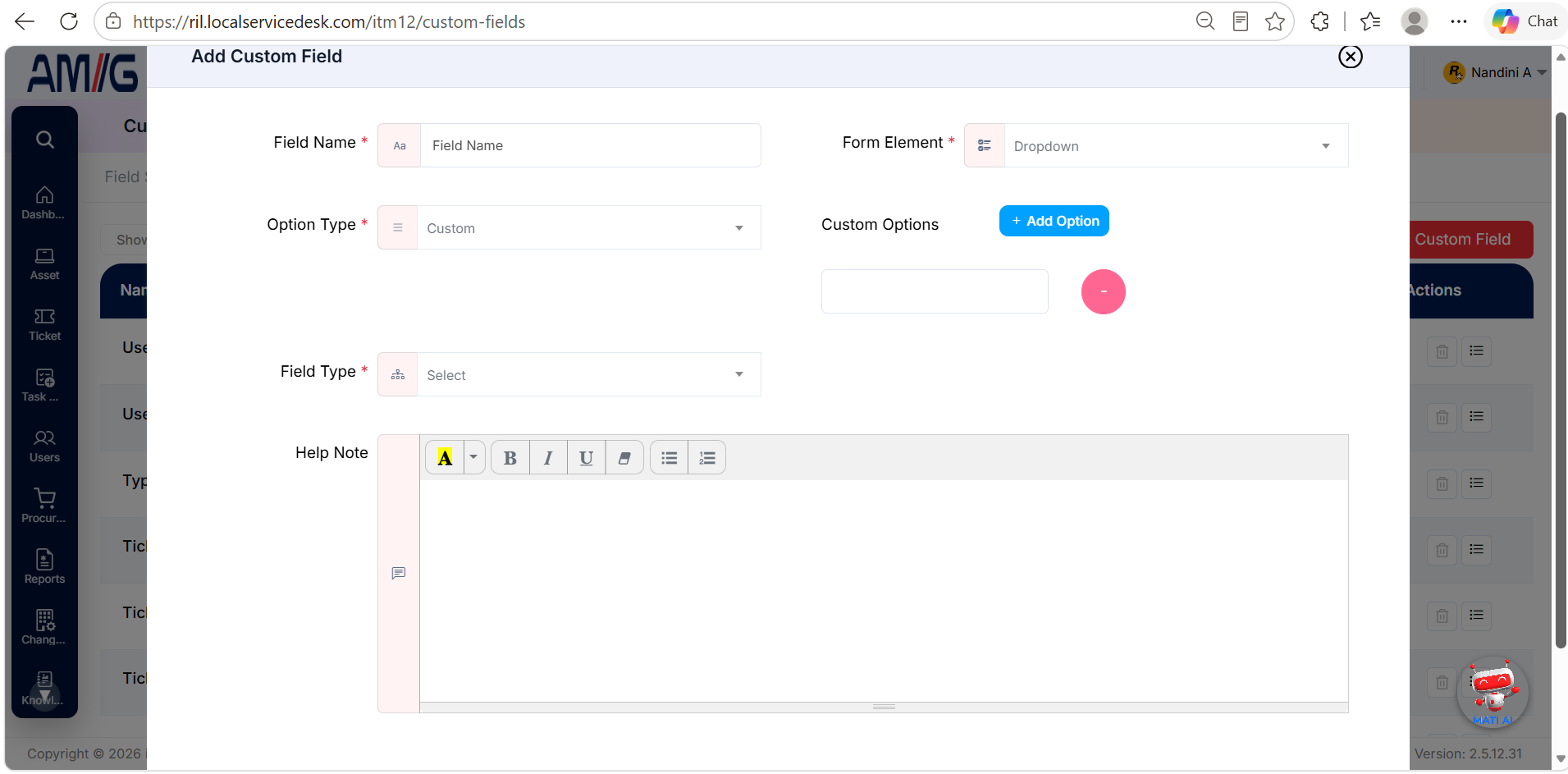Image resolution: width=1568 pixels, height=774 pixels.
Task: Close the Add Custom Field dialog
Action: 1351,57
